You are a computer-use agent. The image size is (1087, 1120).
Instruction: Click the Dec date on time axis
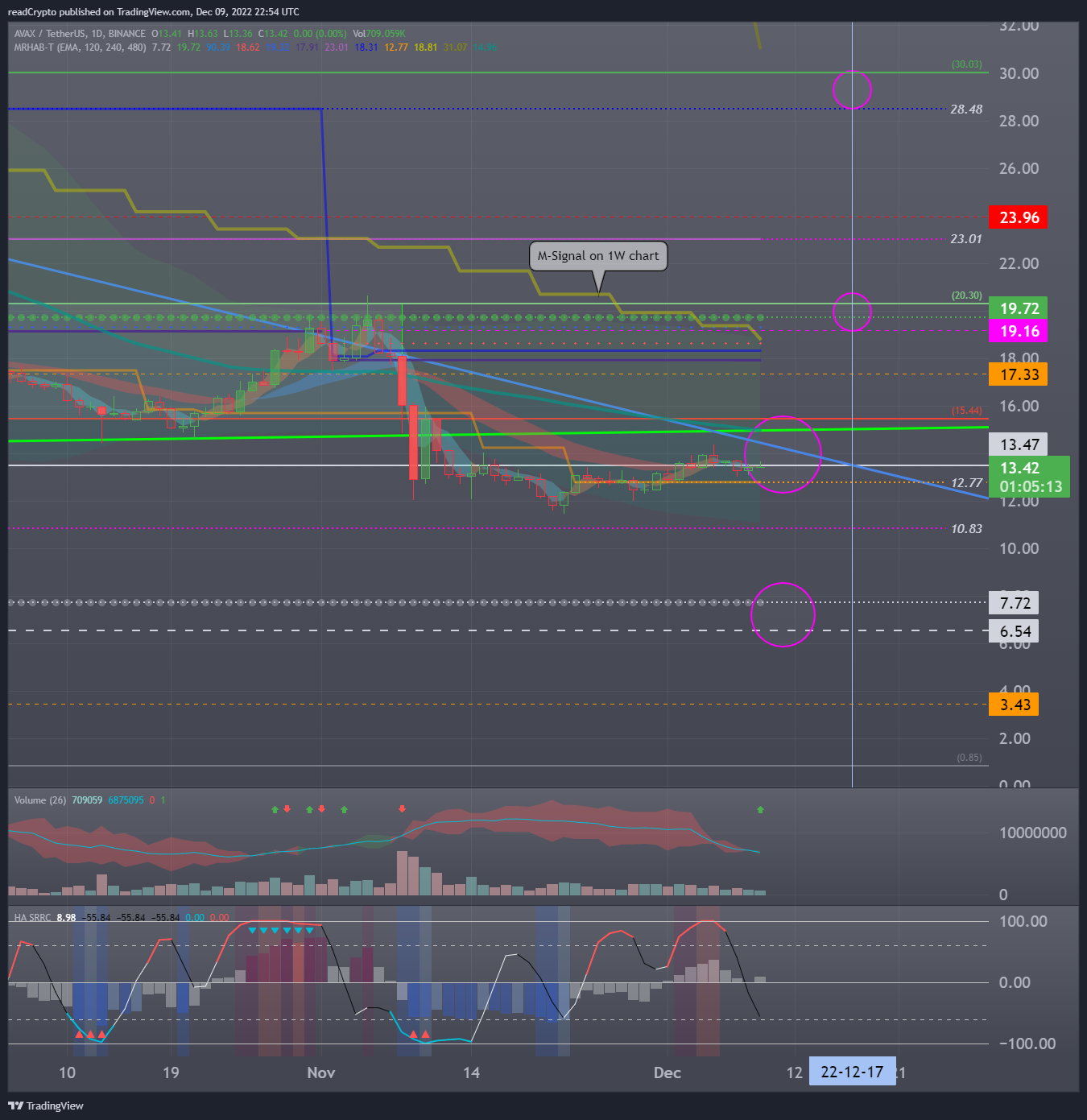click(667, 1072)
